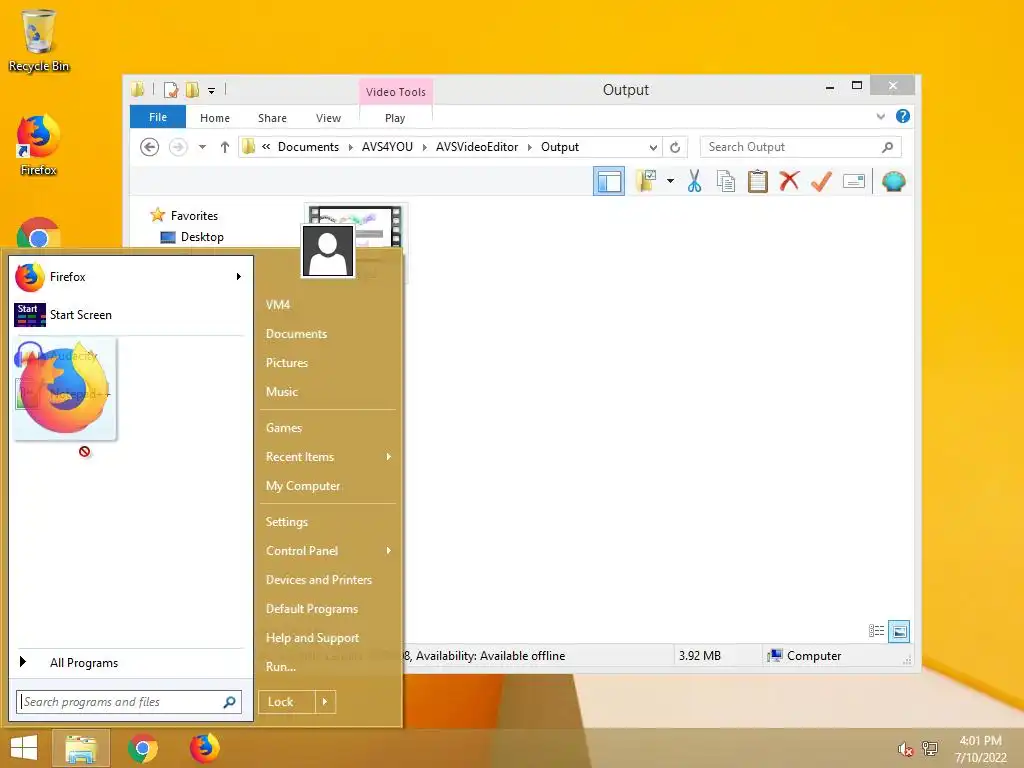
Task: Click the search magnifier in Search Output
Action: pos(887,147)
